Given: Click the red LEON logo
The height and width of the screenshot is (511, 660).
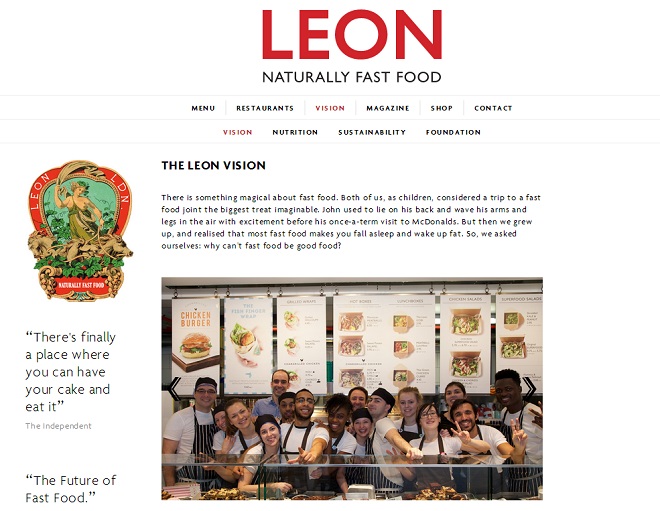Looking at the screenshot, I should (352, 35).
